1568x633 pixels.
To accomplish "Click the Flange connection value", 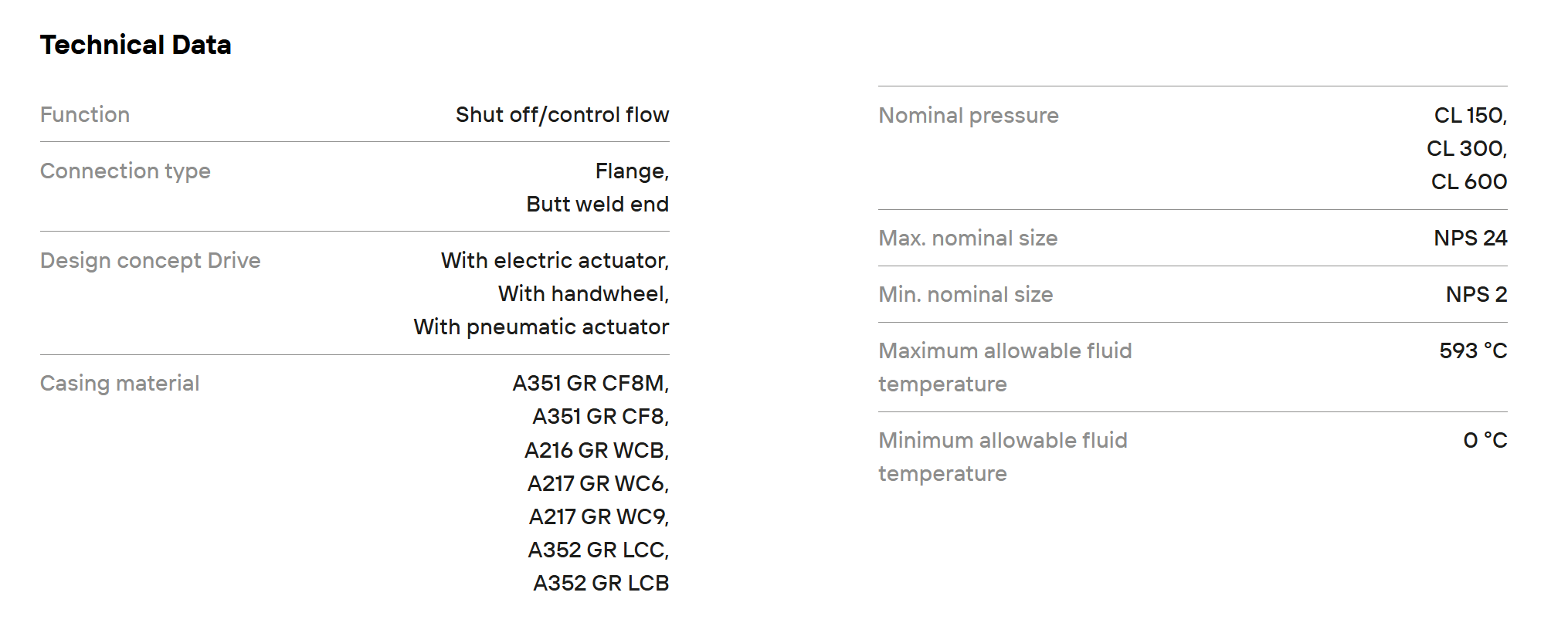I will 631,171.
